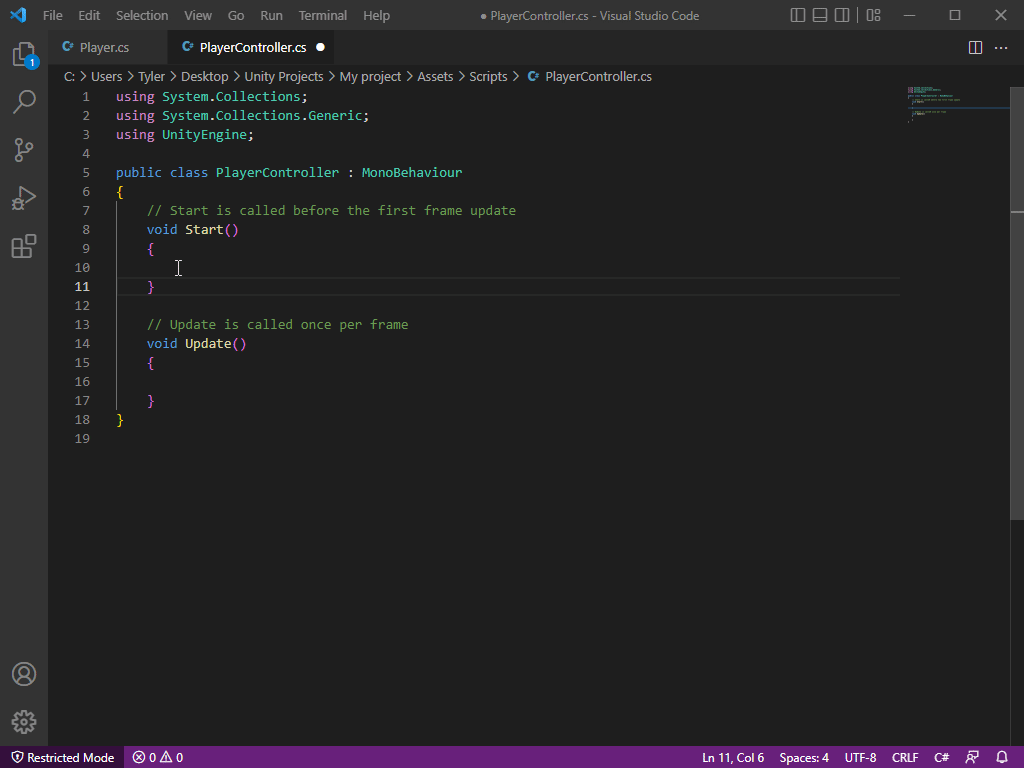Screen dimensions: 1024x768
Task: Minimize the VS Code window
Action: (909, 15)
